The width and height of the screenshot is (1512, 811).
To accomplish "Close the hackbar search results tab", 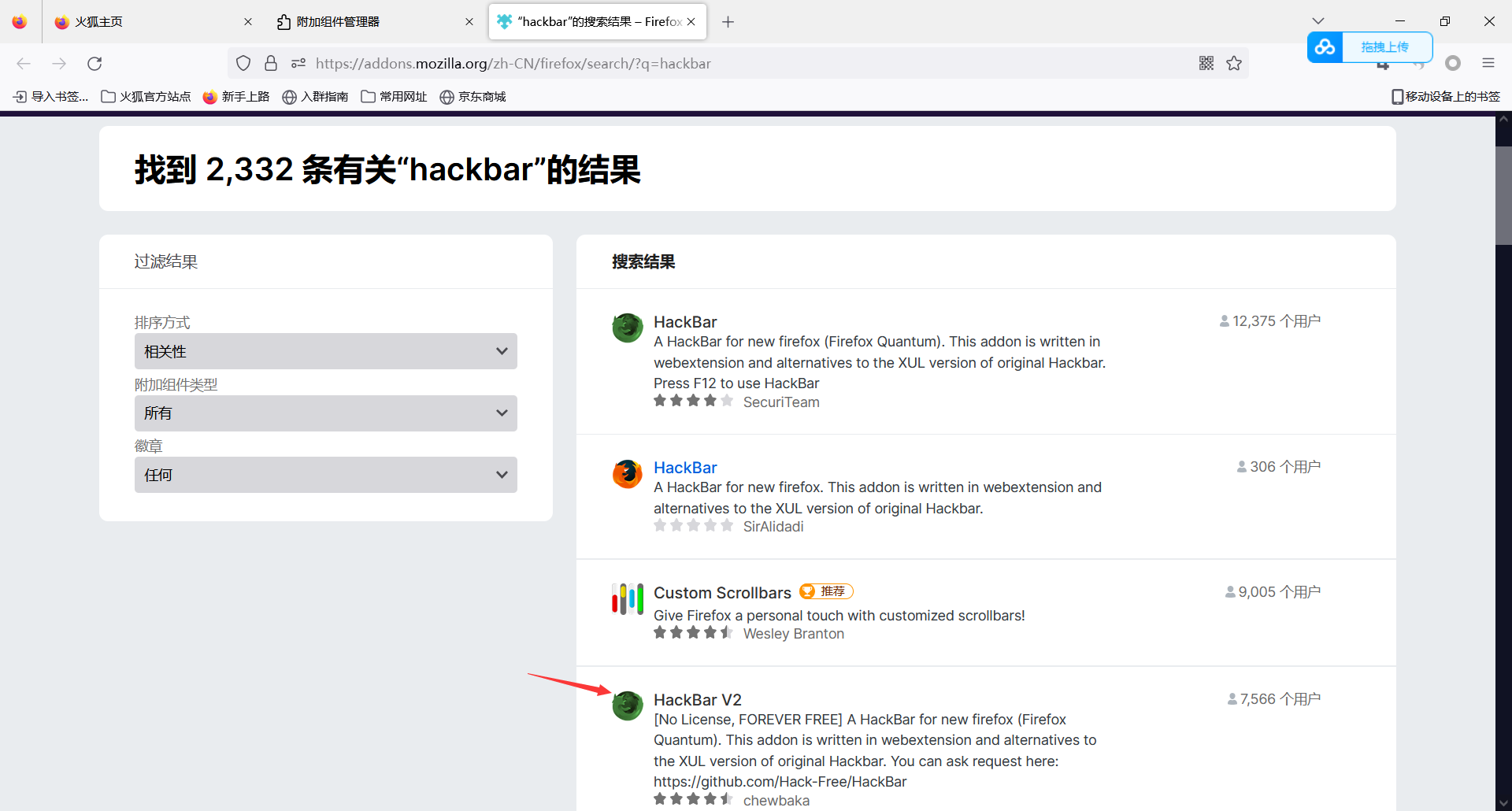I will point(691,22).
